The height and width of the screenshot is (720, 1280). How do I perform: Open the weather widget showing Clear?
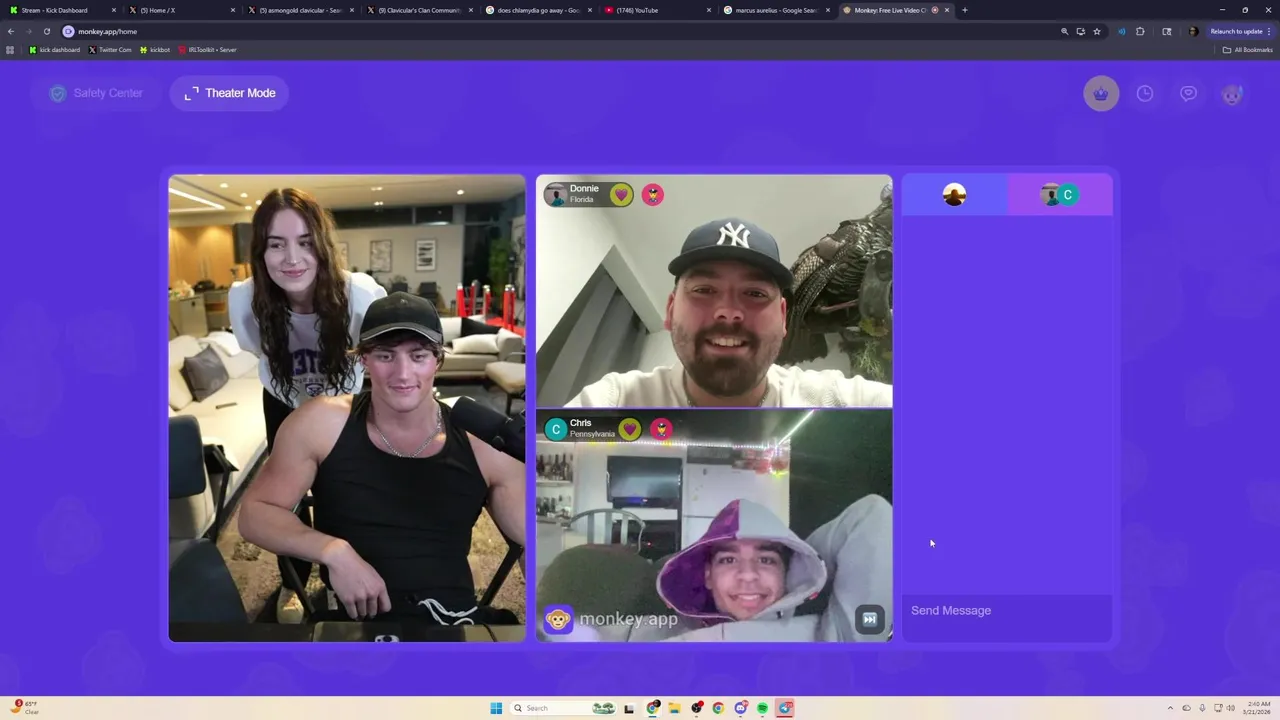coord(25,708)
